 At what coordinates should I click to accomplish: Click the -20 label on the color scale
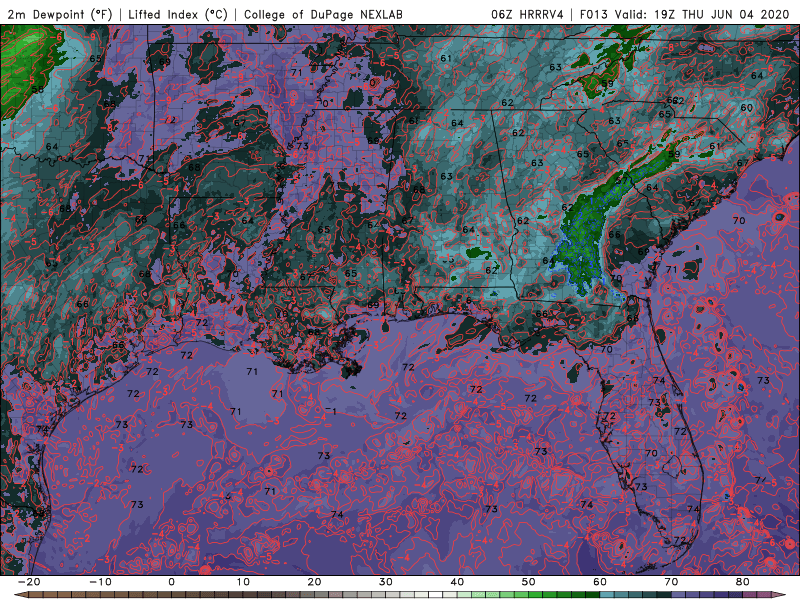(29, 582)
